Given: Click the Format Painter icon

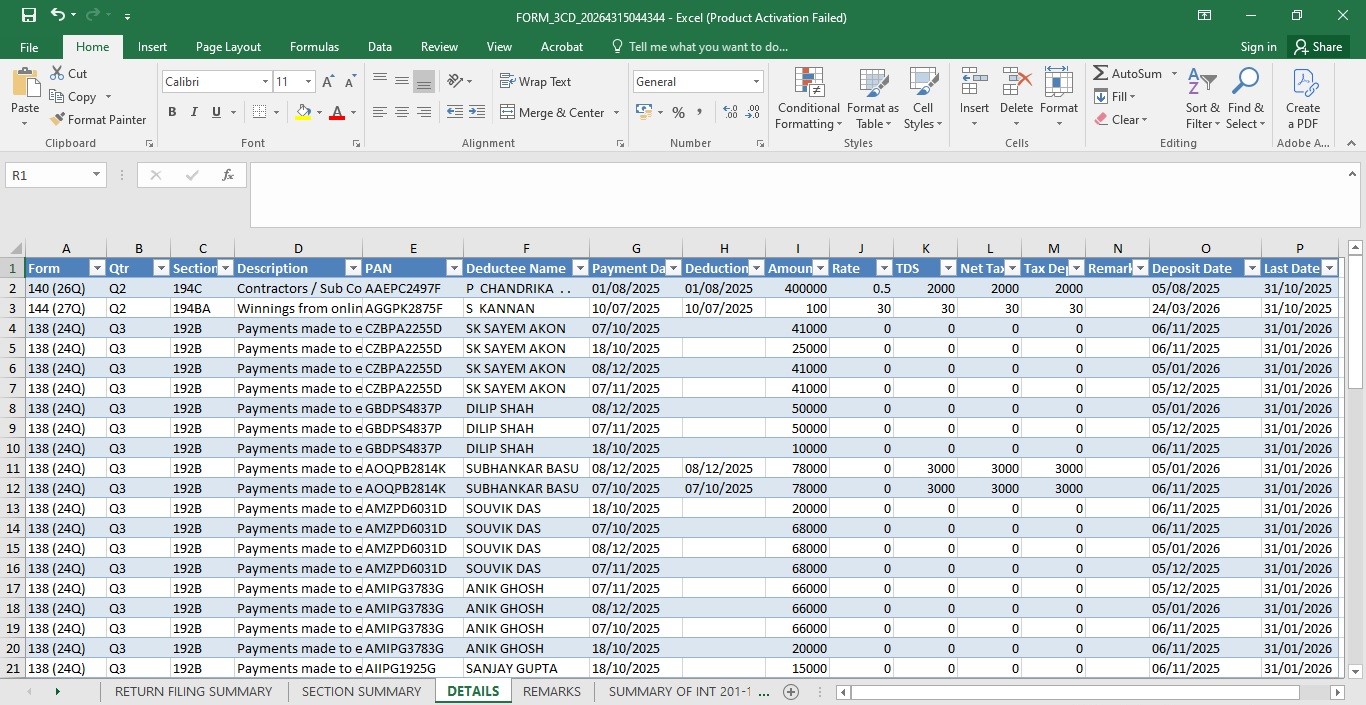Looking at the screenshot, I should 57,120.
